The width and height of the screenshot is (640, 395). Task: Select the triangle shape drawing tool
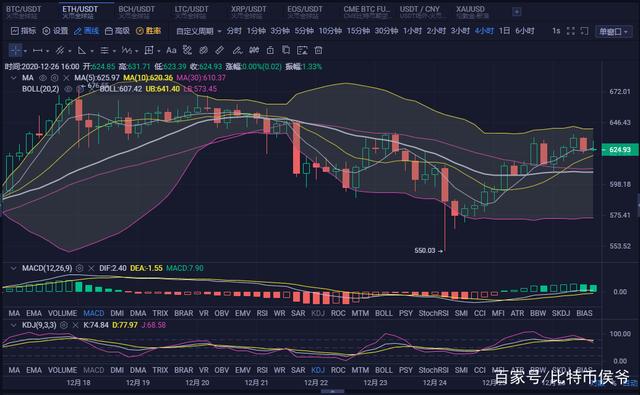click(x=82, y=50)
